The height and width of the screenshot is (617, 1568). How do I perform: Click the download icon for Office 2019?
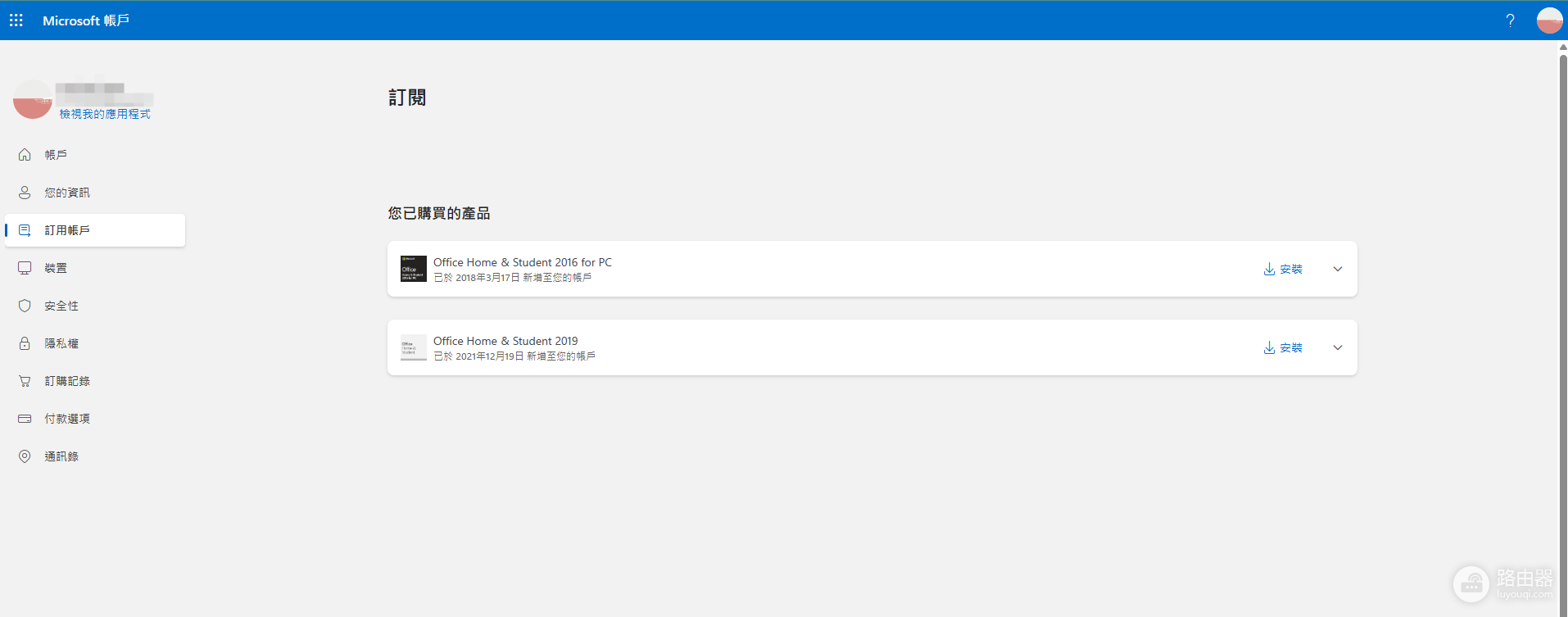click(x=1269, y=347)
